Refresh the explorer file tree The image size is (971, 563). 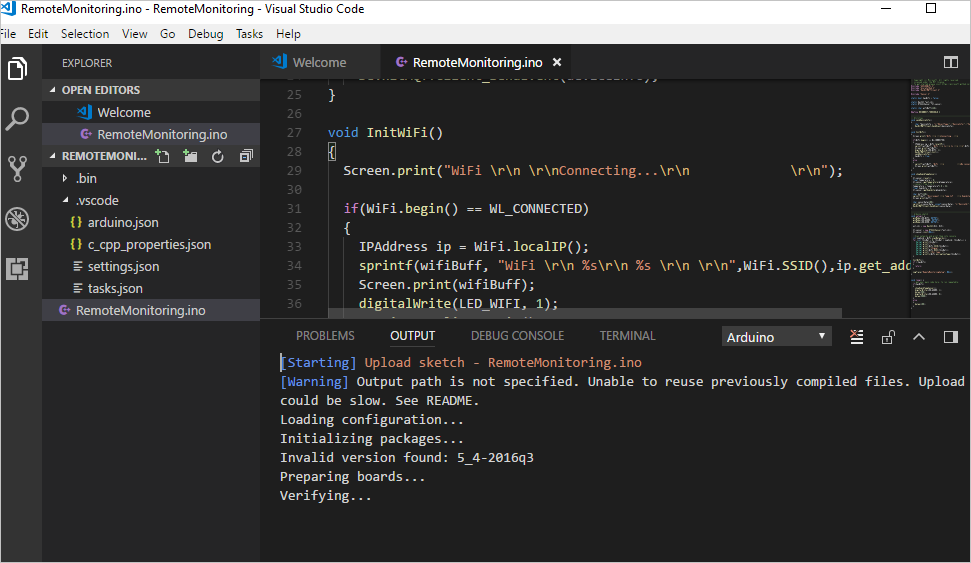pos(217,156)
